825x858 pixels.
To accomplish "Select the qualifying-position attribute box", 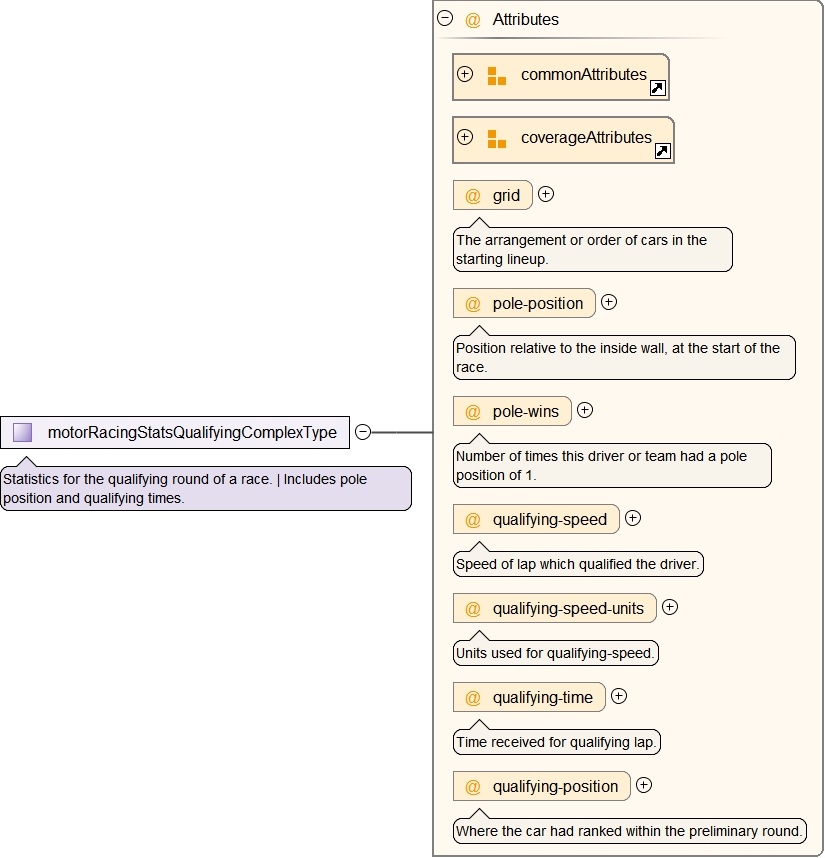I will click(554, 787).
